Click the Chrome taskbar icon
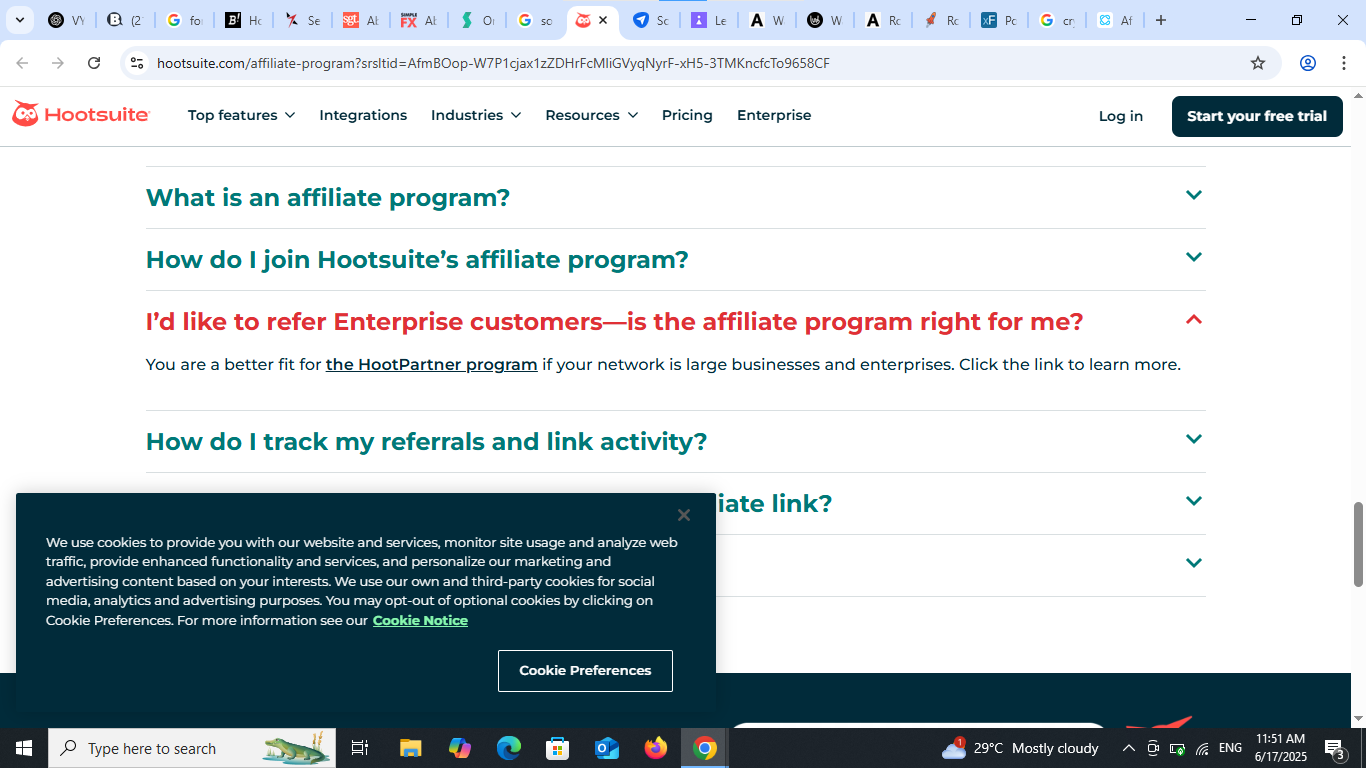 click(x=705, y=748)
